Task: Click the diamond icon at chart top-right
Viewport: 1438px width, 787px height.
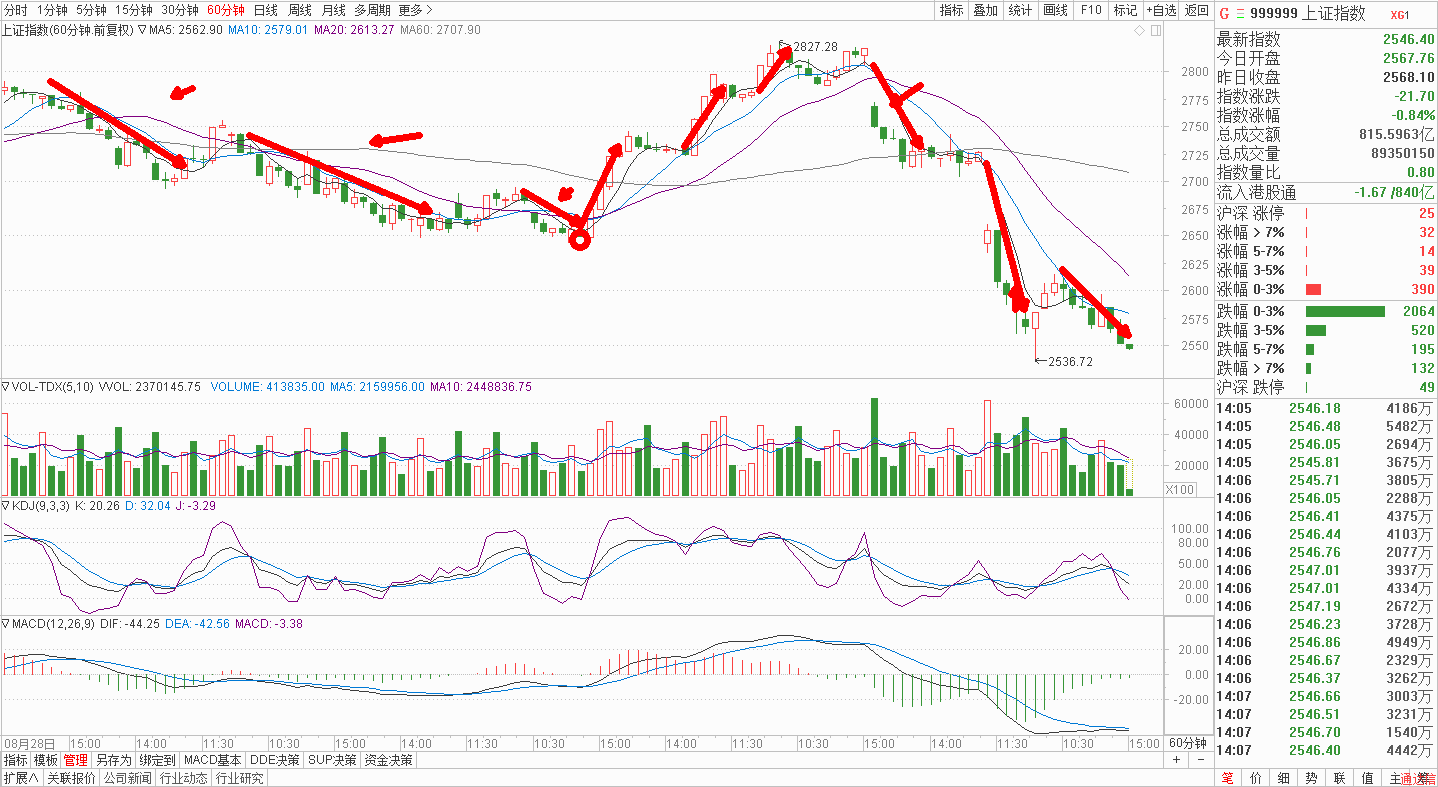Action: (x=1139, y=31)
